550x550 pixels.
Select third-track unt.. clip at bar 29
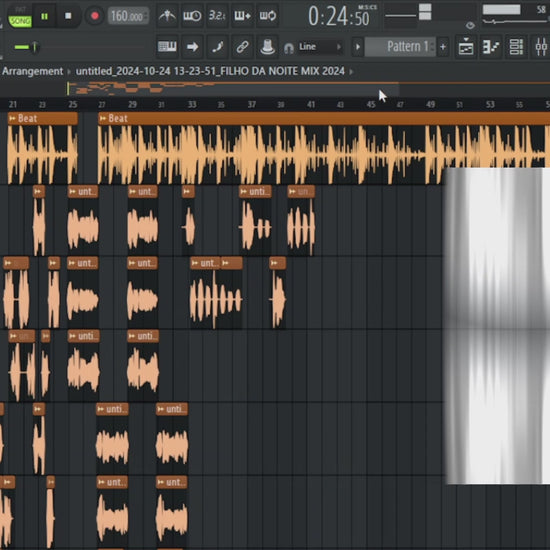142,293
